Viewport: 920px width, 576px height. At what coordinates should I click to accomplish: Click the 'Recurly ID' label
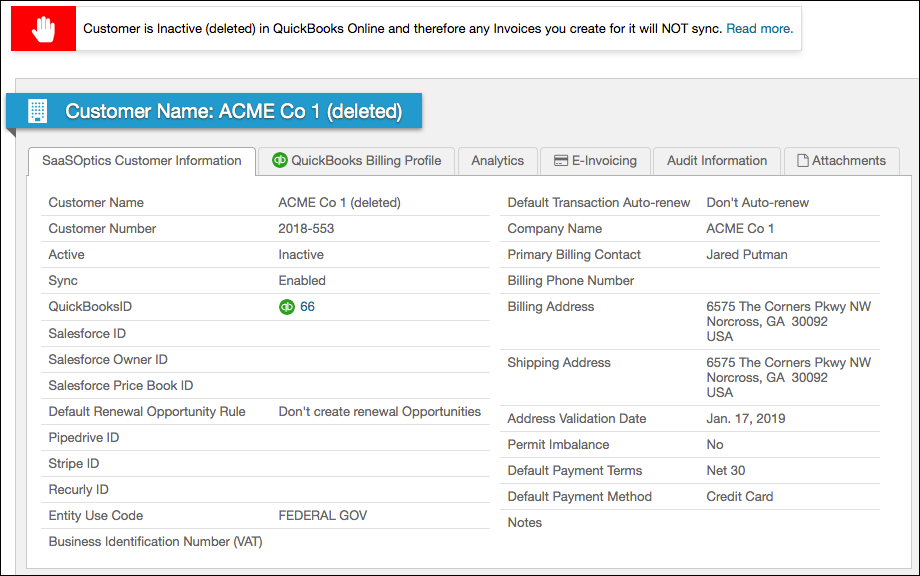pyautogui.click(x=79, y=490)
